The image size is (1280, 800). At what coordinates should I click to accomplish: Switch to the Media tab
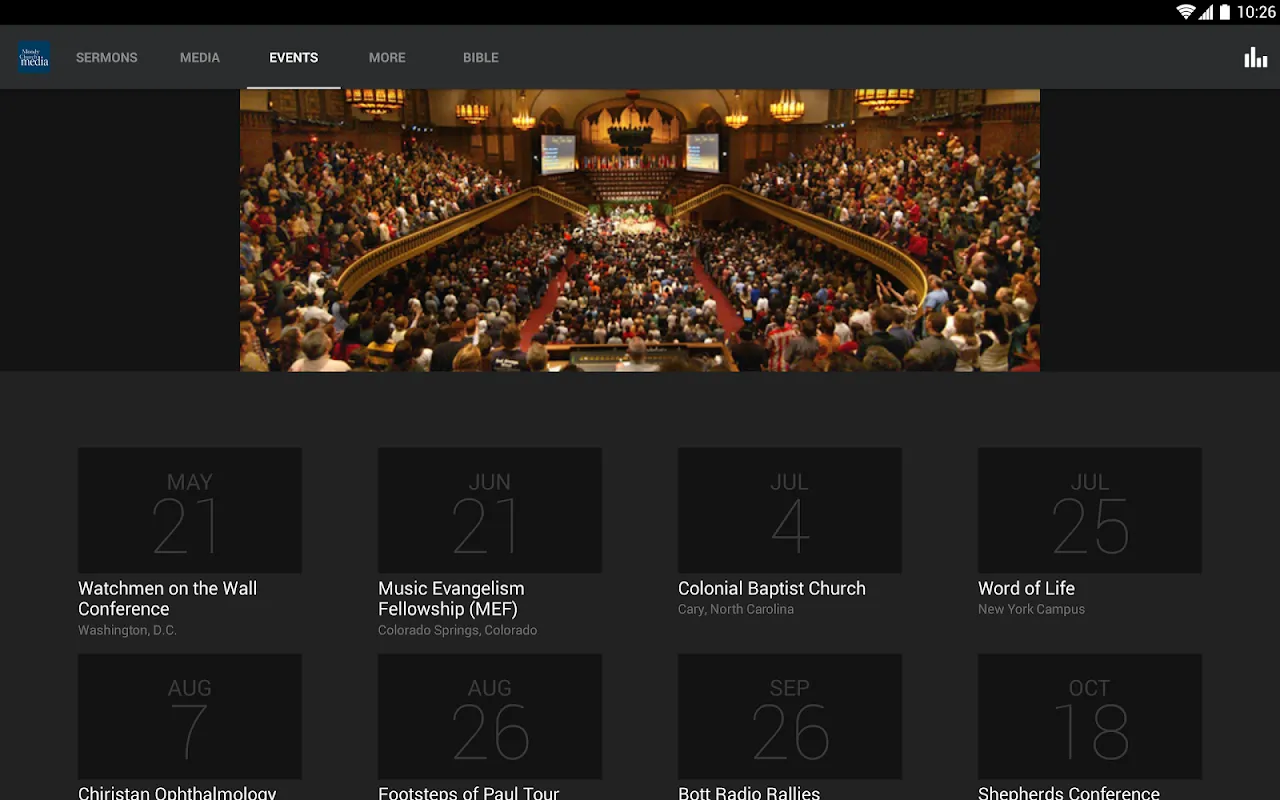pos(200,58)
